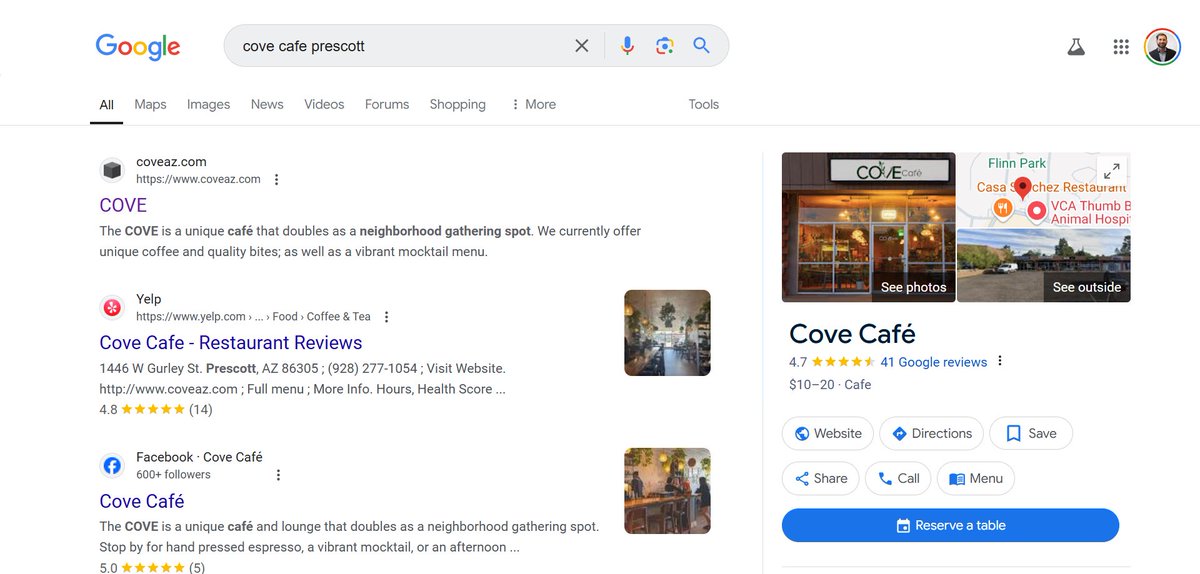Viewport: 1200px width, 574px height.
Task: Click the Cove Café panel heading
Action: pos(852,333)
